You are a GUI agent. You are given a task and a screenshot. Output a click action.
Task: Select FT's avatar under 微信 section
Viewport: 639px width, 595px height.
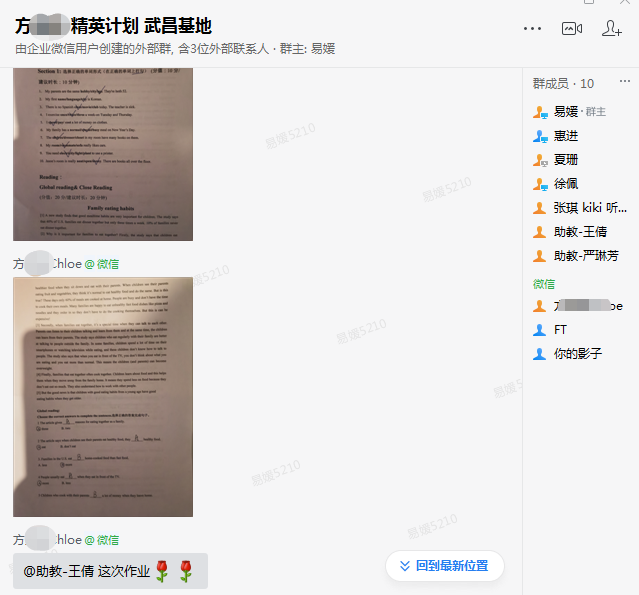click(540, 330)
